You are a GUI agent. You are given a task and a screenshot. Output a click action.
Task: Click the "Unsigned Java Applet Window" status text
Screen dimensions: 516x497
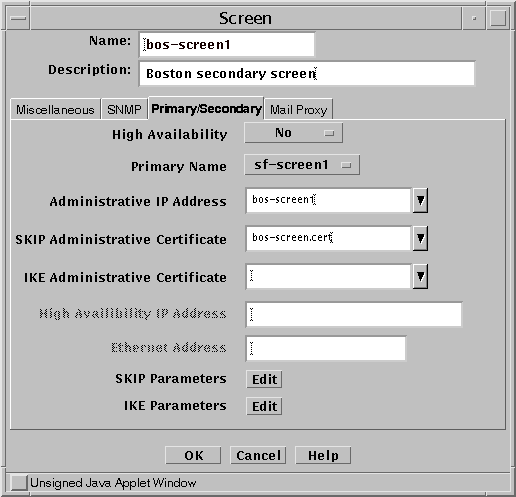113,483
